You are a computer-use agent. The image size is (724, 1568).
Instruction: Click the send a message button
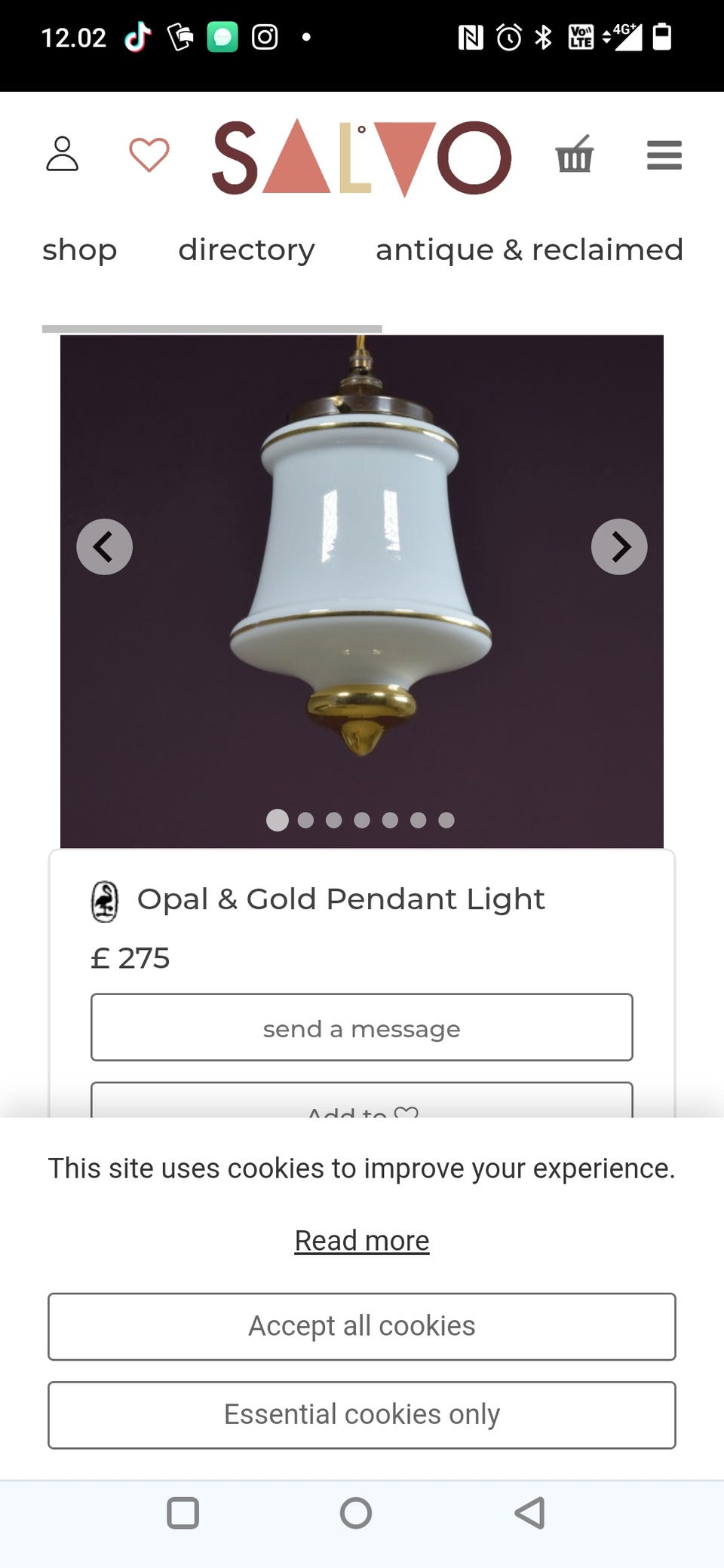(x=361, y=1027)
